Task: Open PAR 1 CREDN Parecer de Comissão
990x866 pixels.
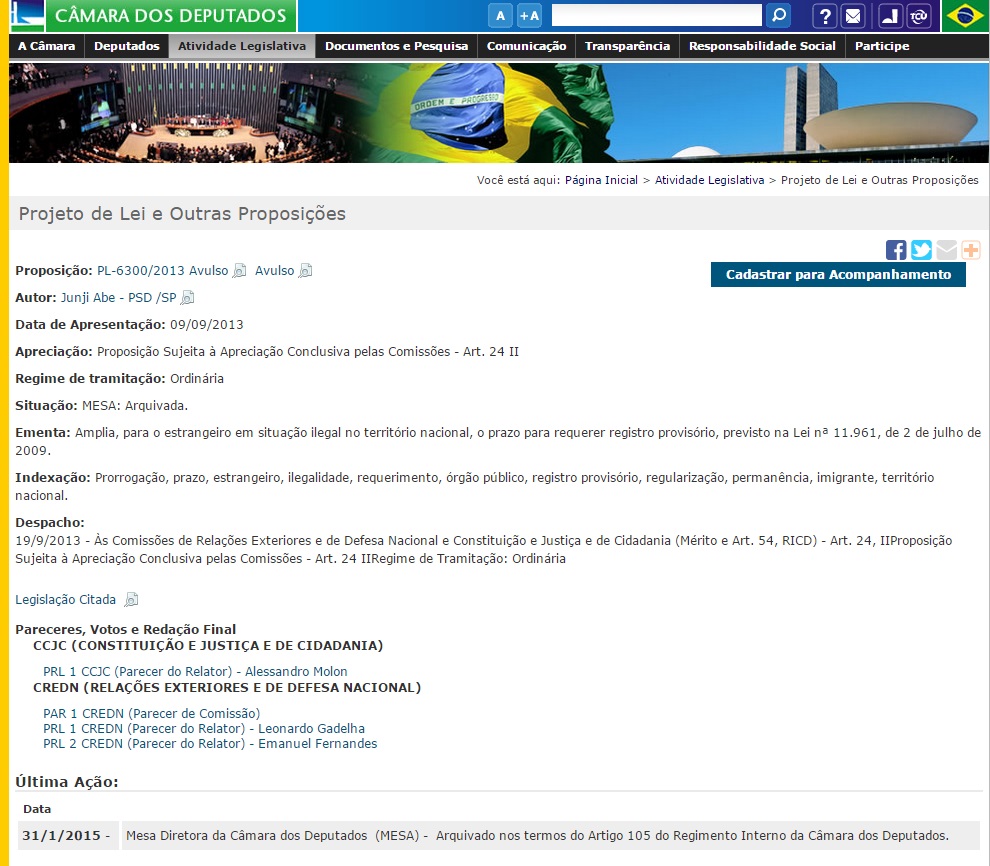Action: 152,713
